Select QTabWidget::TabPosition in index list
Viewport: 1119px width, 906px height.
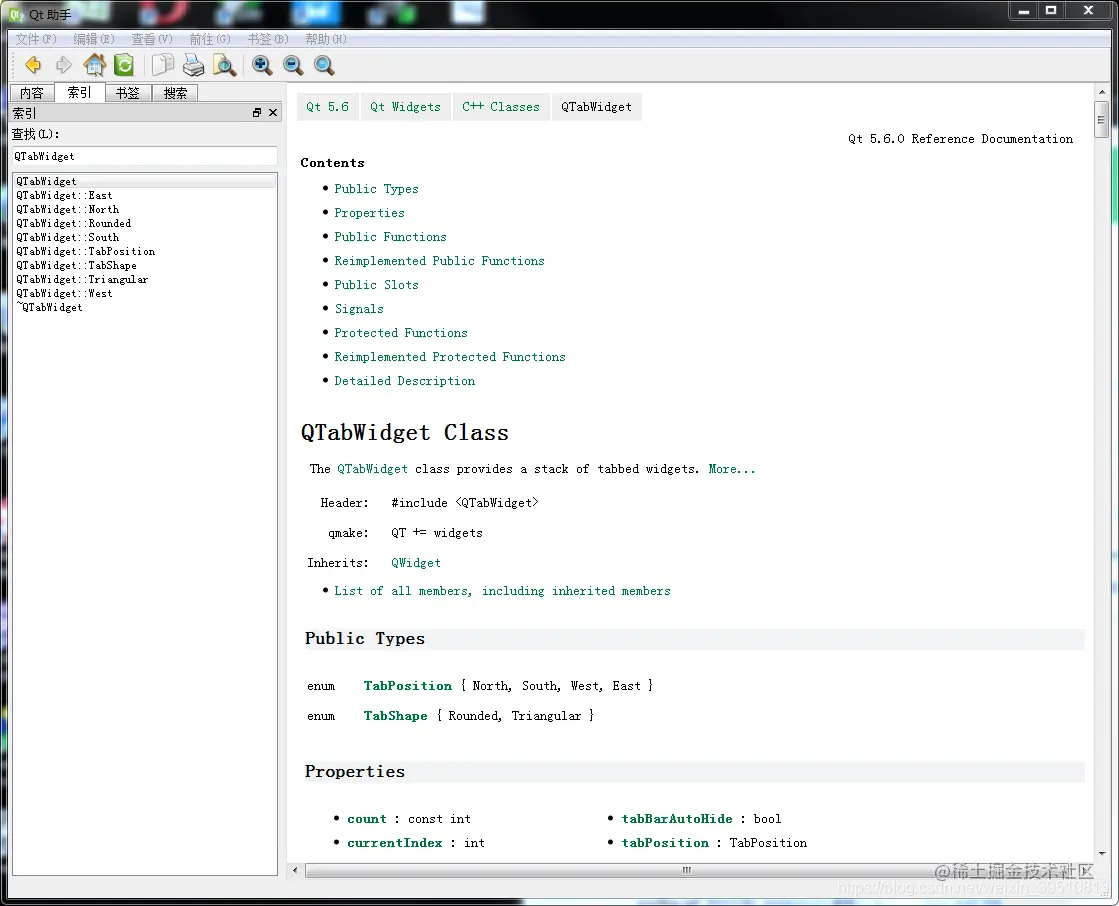(86, 251)
